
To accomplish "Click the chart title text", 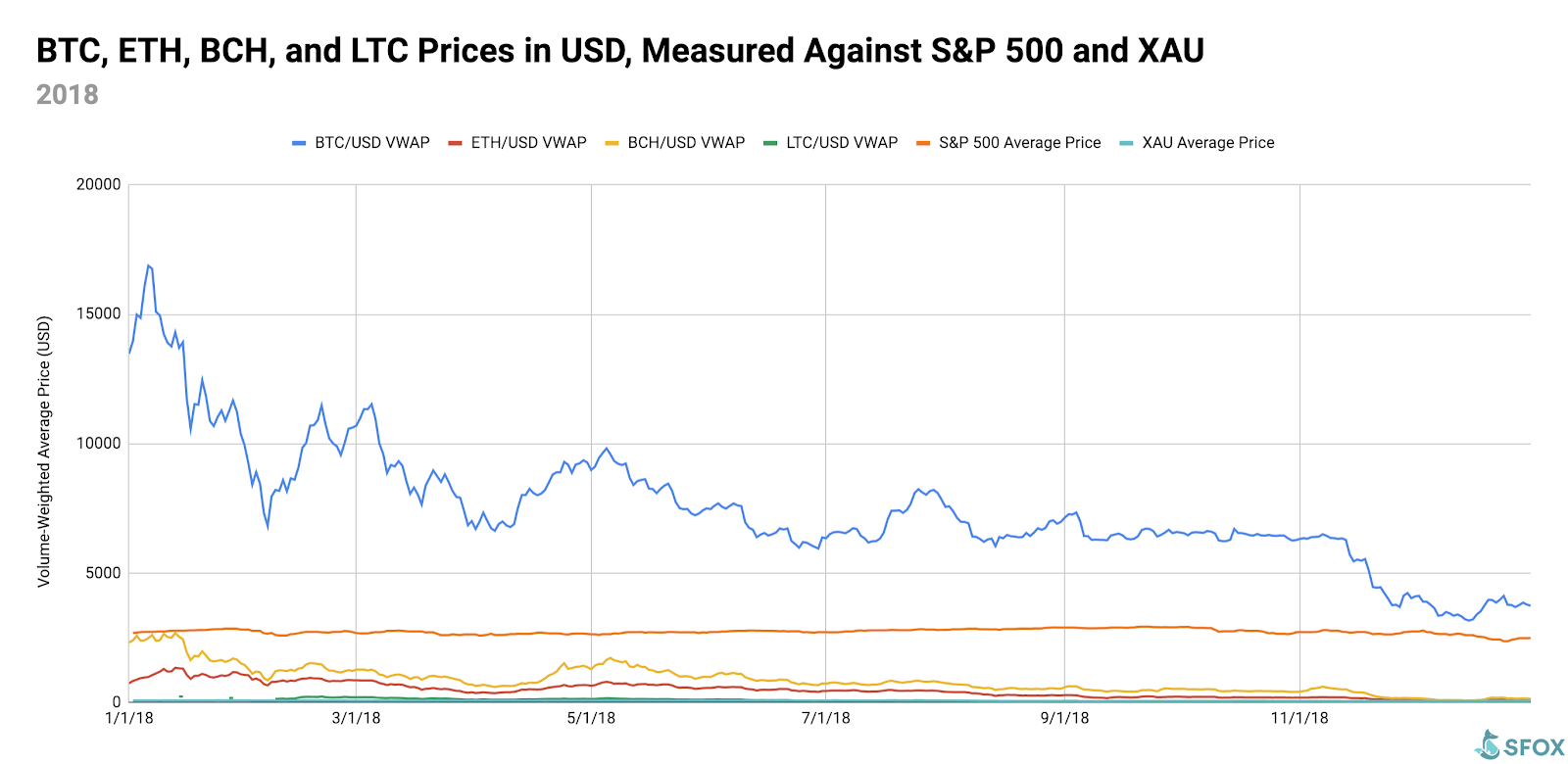I will [x=619, y=51].
